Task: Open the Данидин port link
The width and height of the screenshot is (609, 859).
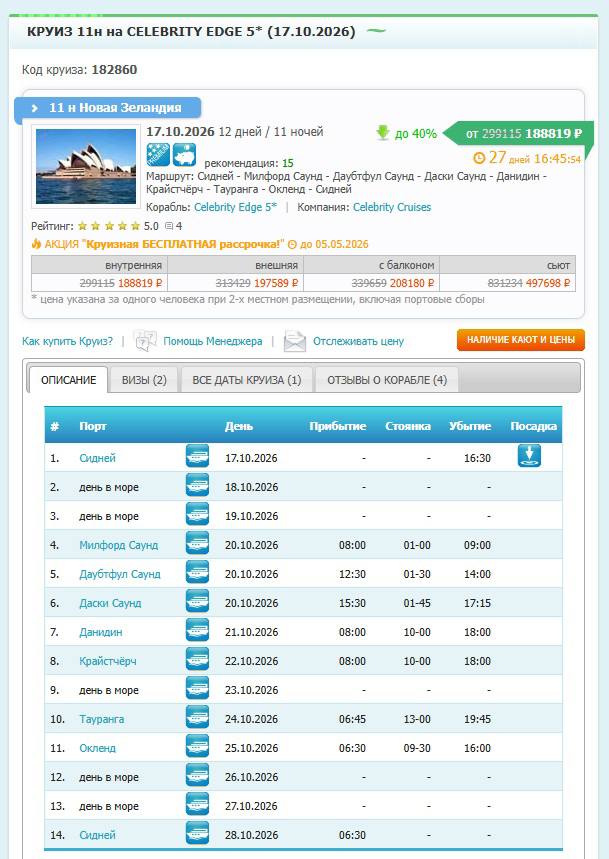Action: [101, 632]
